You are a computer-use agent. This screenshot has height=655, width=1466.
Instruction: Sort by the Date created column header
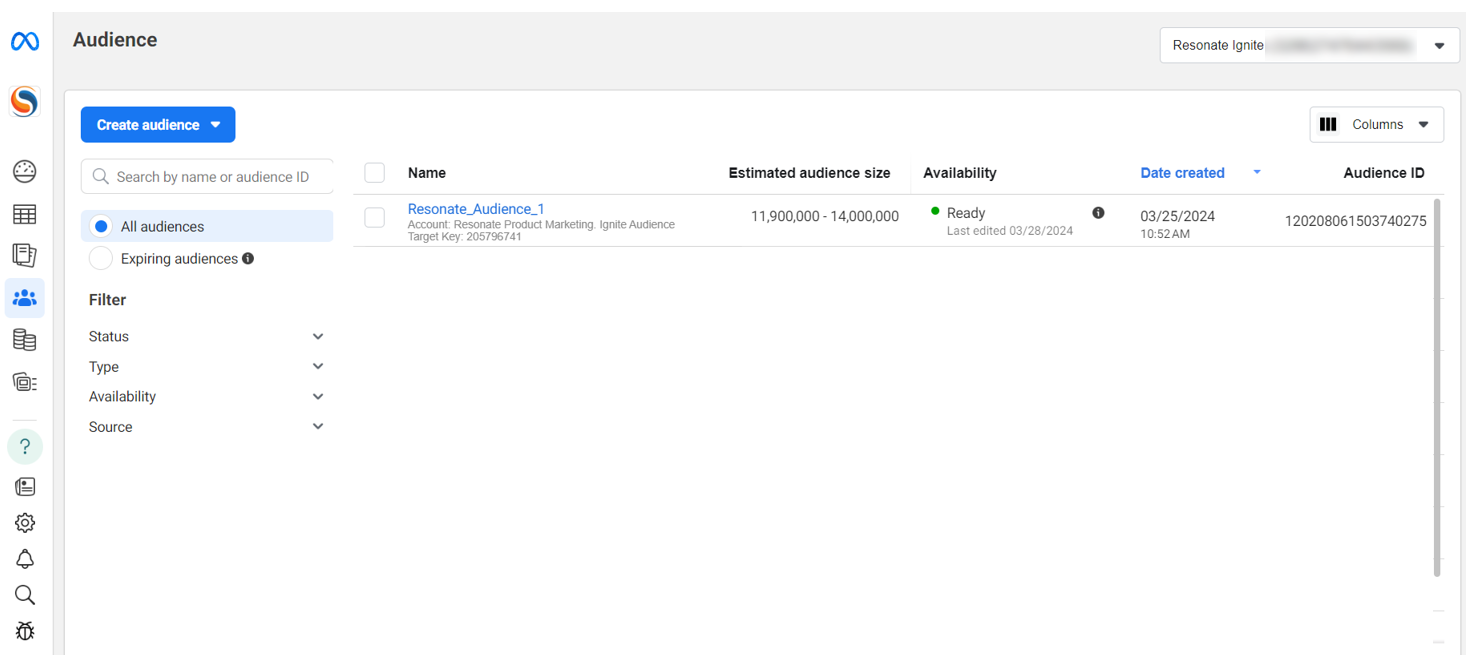pyautogui.click(x=1182, y=173)
